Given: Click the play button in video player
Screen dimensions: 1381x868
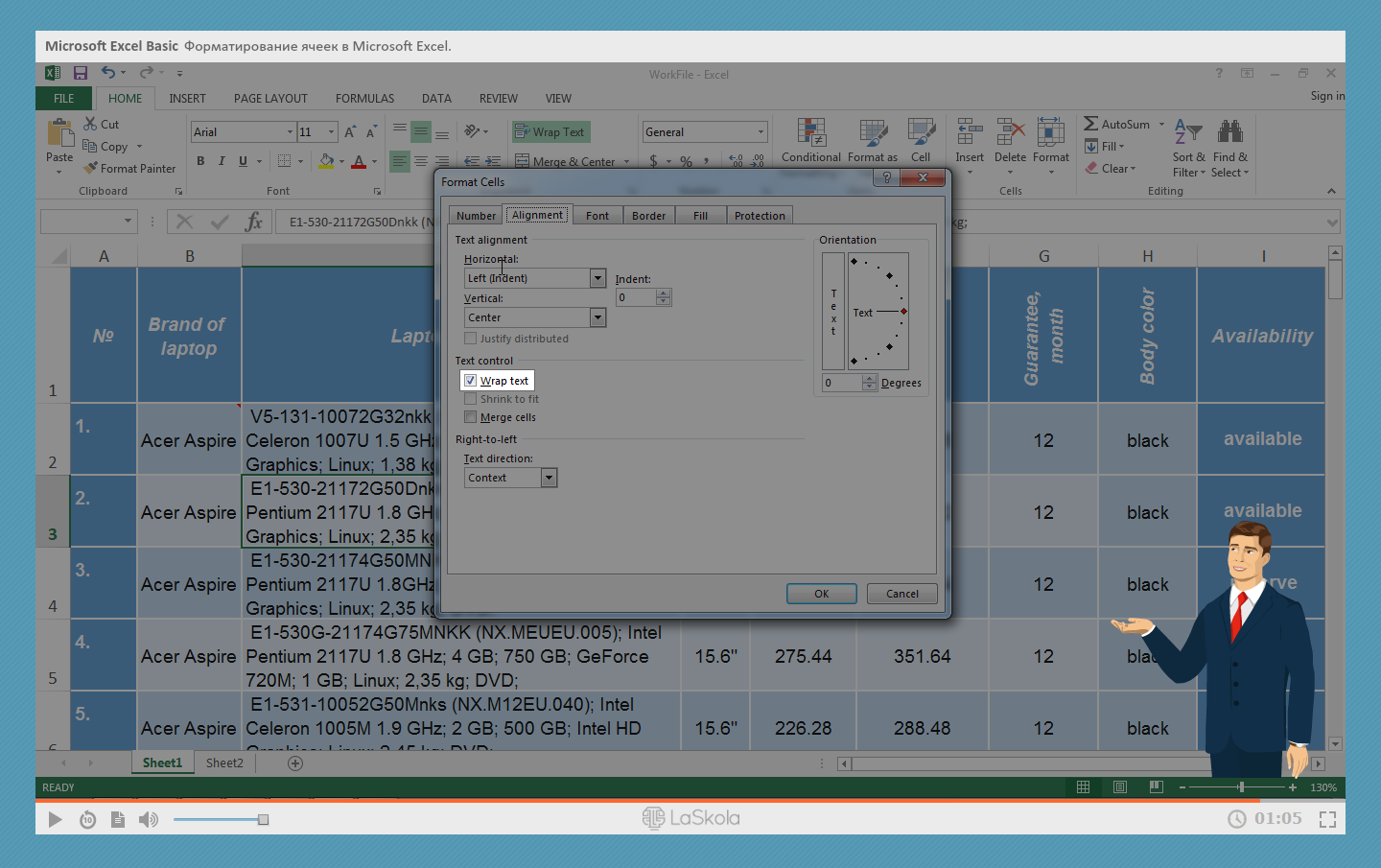Looking at the screenshot, I should tap(55, 819).
